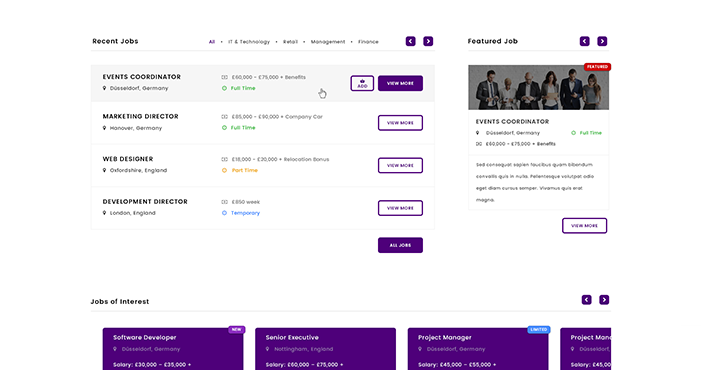Go to previous Recent Jobs page arrow
The width and height of the screenshot is (701, 370).
tap(410, 41)
